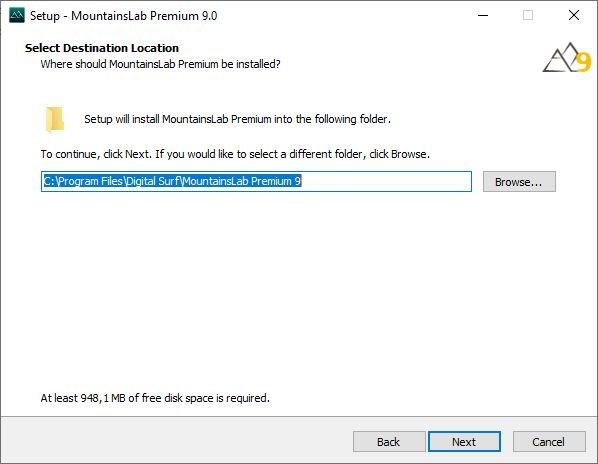
Task: Click the 'Where should MountainsLab Premium be installed?' text
Action: coord(161,64)
